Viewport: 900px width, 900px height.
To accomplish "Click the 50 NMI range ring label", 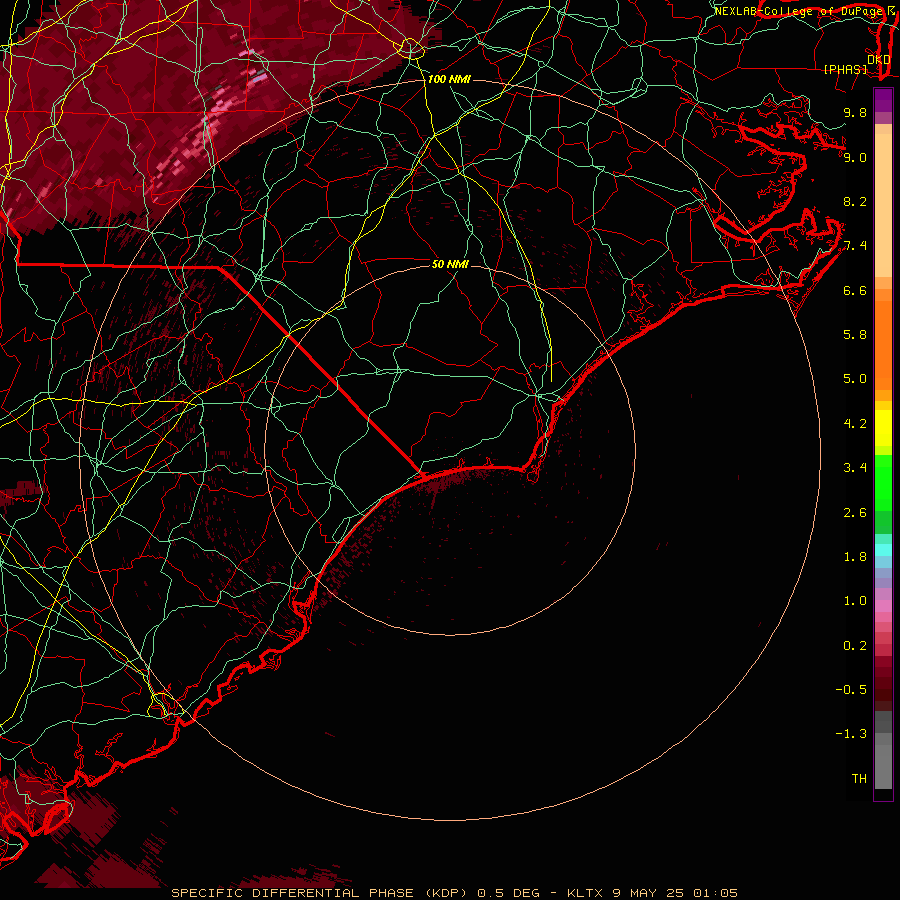I will pyautogui.click(x=450, y=264).
